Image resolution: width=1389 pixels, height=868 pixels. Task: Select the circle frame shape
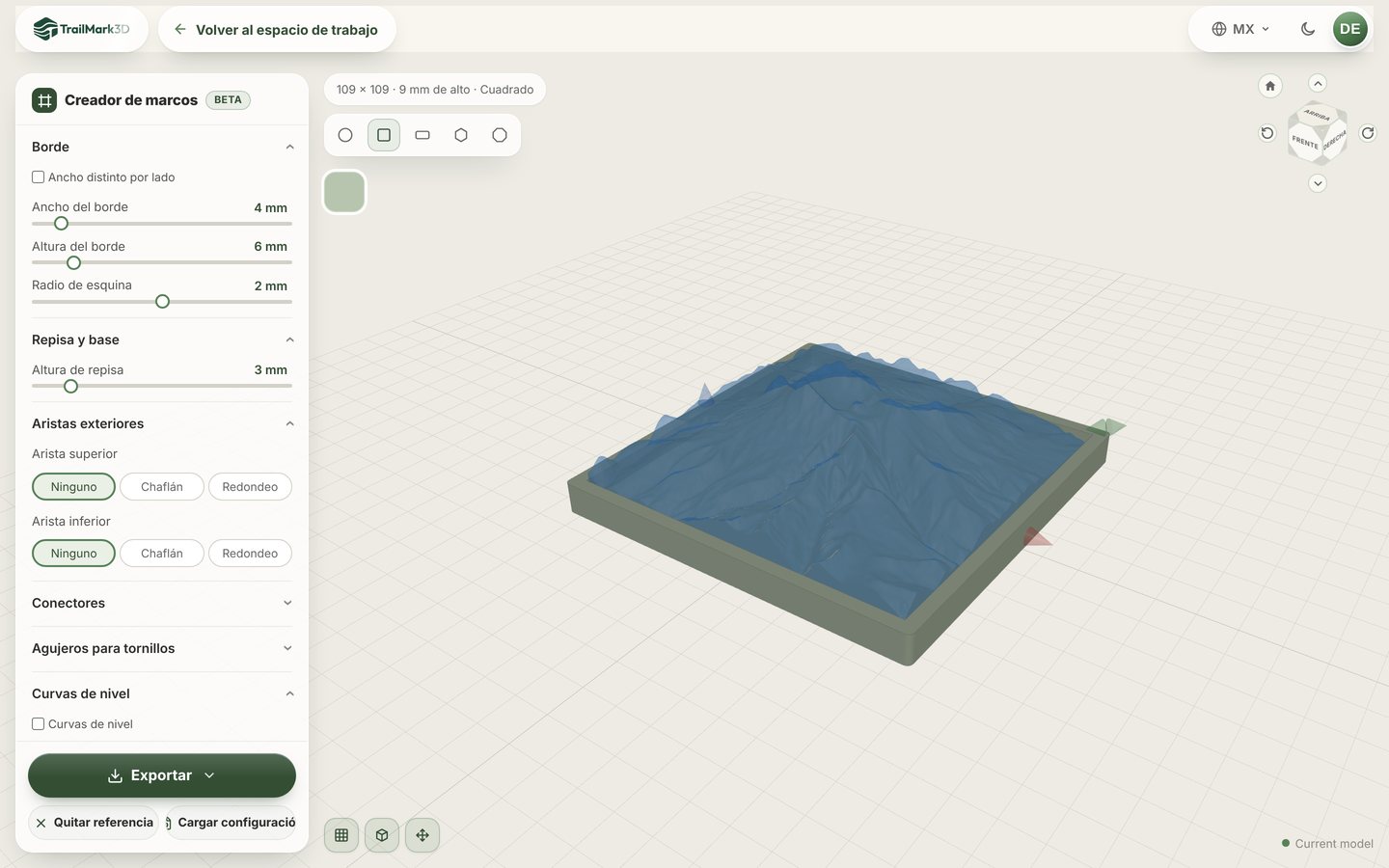coord(345,135)
